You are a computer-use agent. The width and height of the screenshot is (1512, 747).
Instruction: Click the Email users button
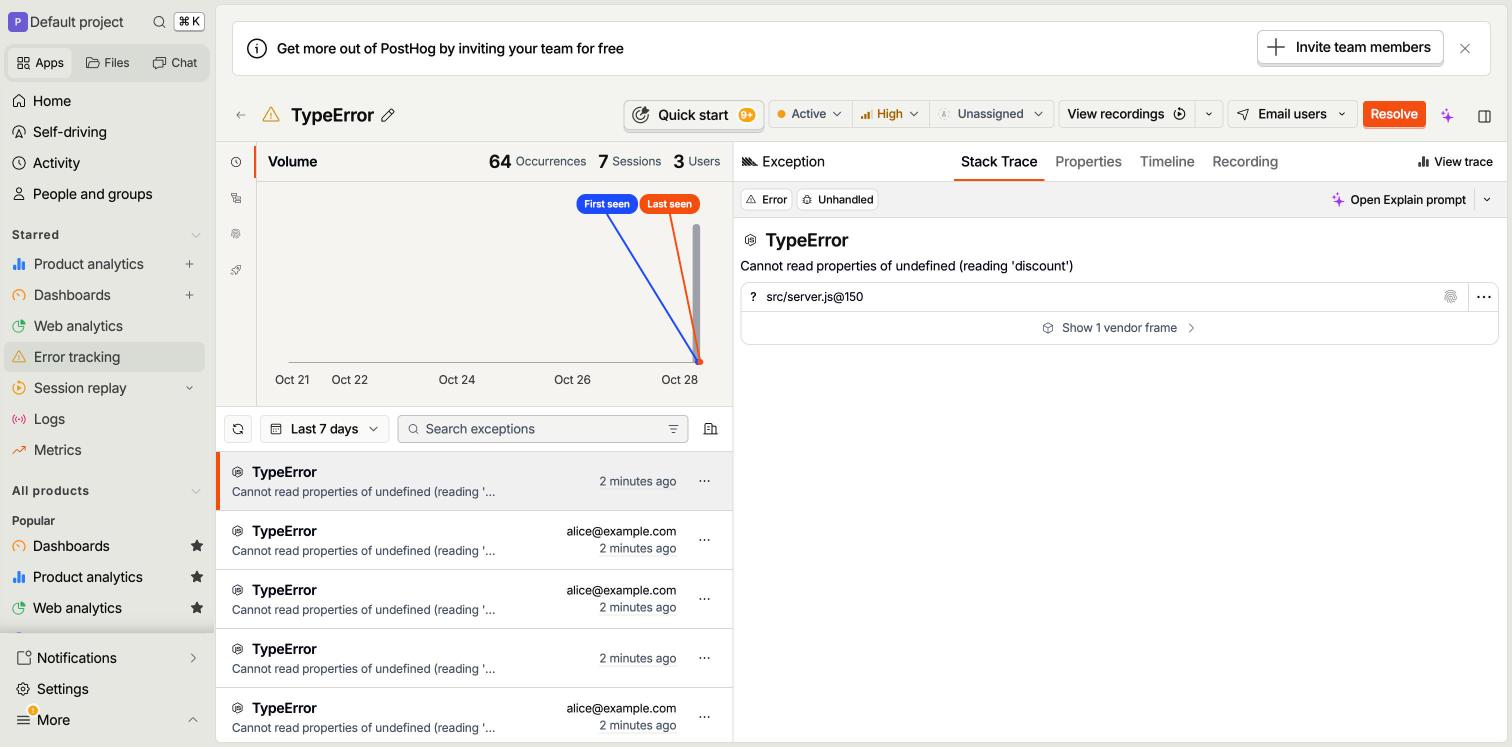[x=1292, y=114]
